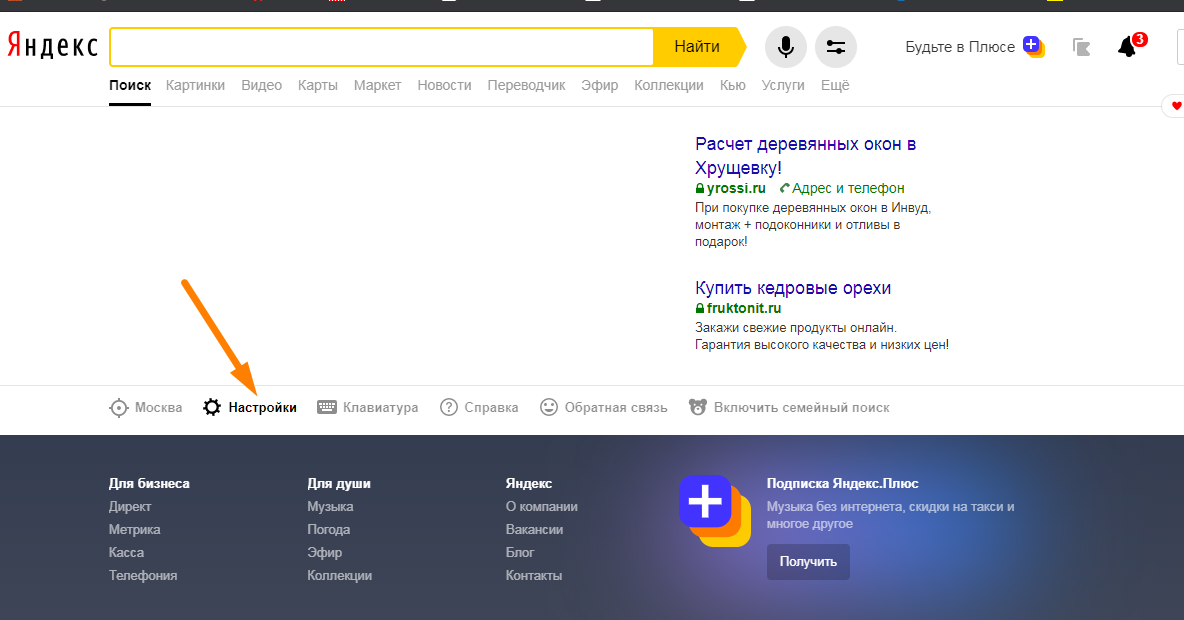Open the Маркет tab
The image size is (1184, 620).
[378, 85]
